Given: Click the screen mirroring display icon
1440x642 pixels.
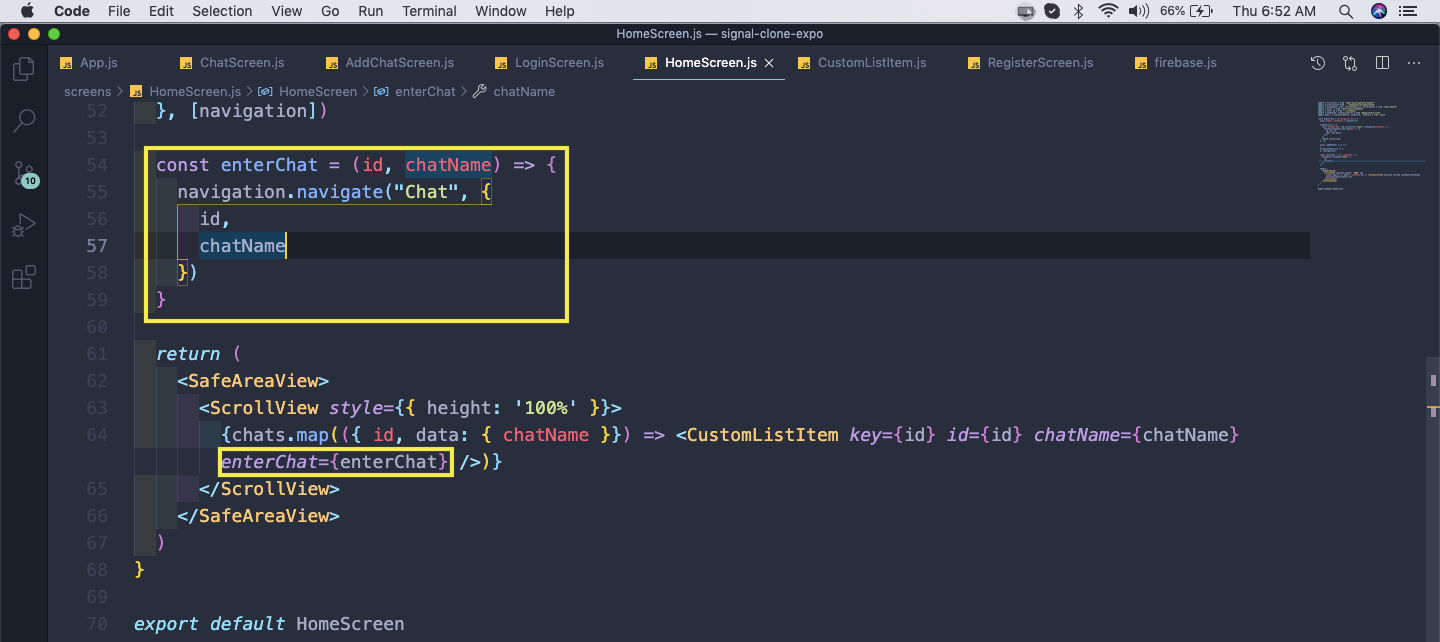Looking at the screenshot, I should pyautogui.click(x=1026, y=11).
